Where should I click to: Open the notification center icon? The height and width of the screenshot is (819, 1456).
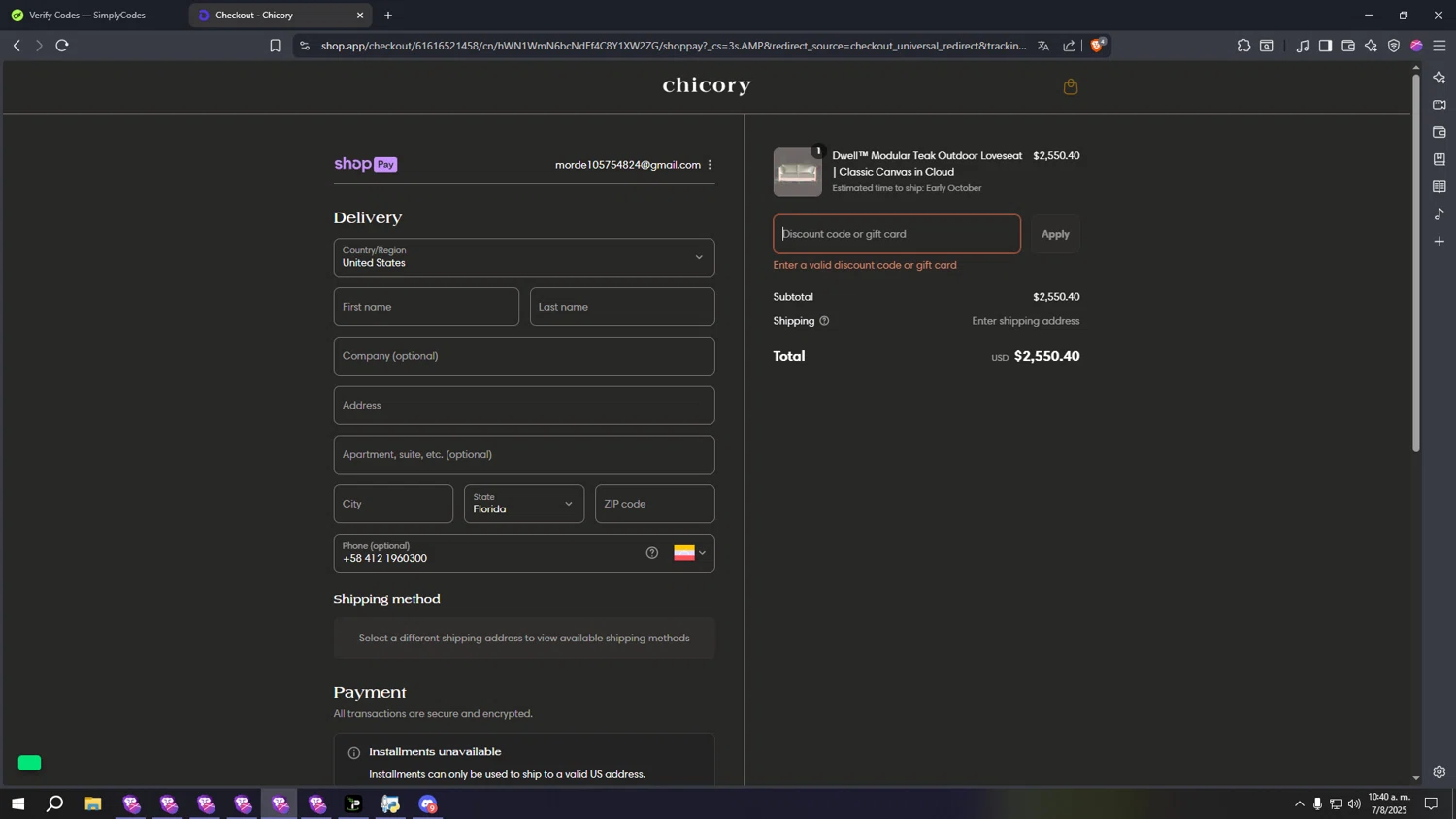click(x=1431, y=803)
